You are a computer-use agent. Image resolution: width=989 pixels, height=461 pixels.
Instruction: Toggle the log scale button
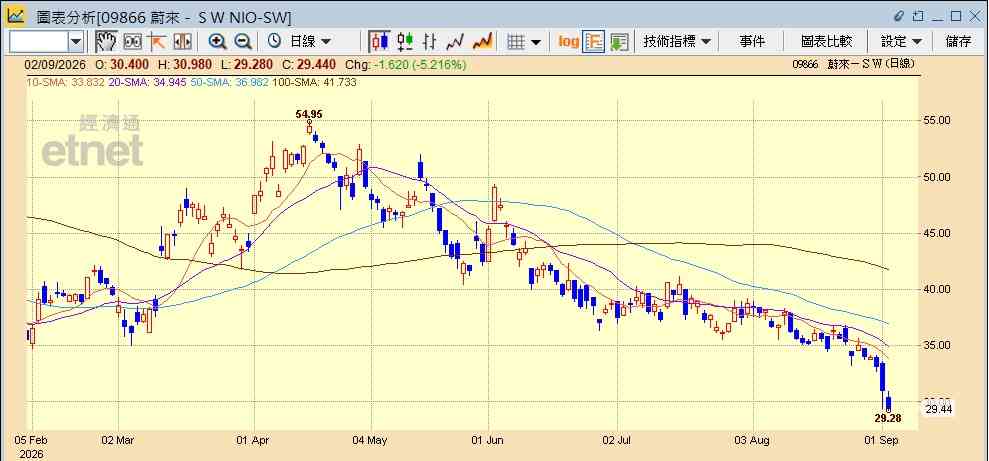[568, 42]
